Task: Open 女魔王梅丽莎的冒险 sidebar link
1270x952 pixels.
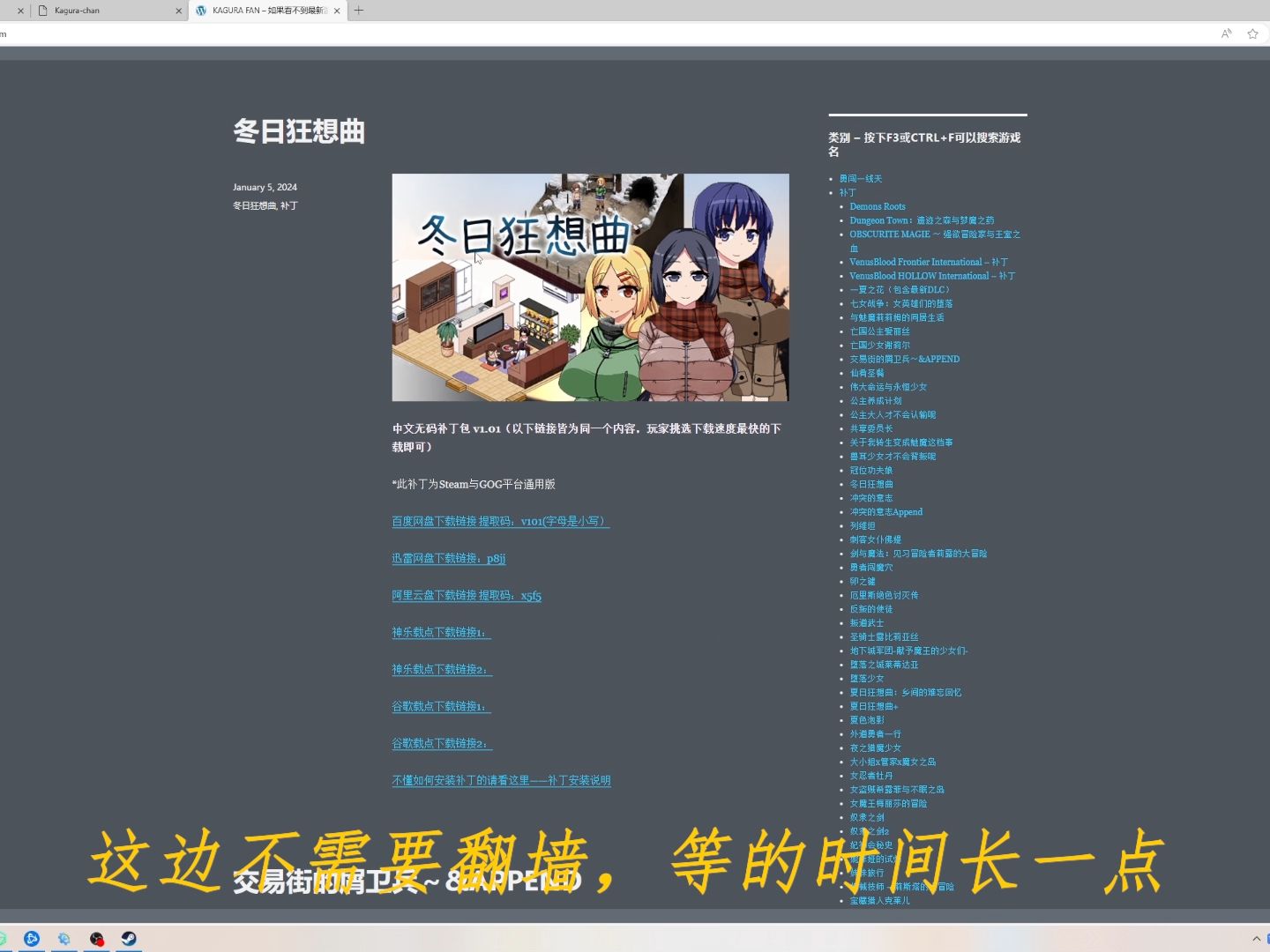Action: tap(888, 803)
